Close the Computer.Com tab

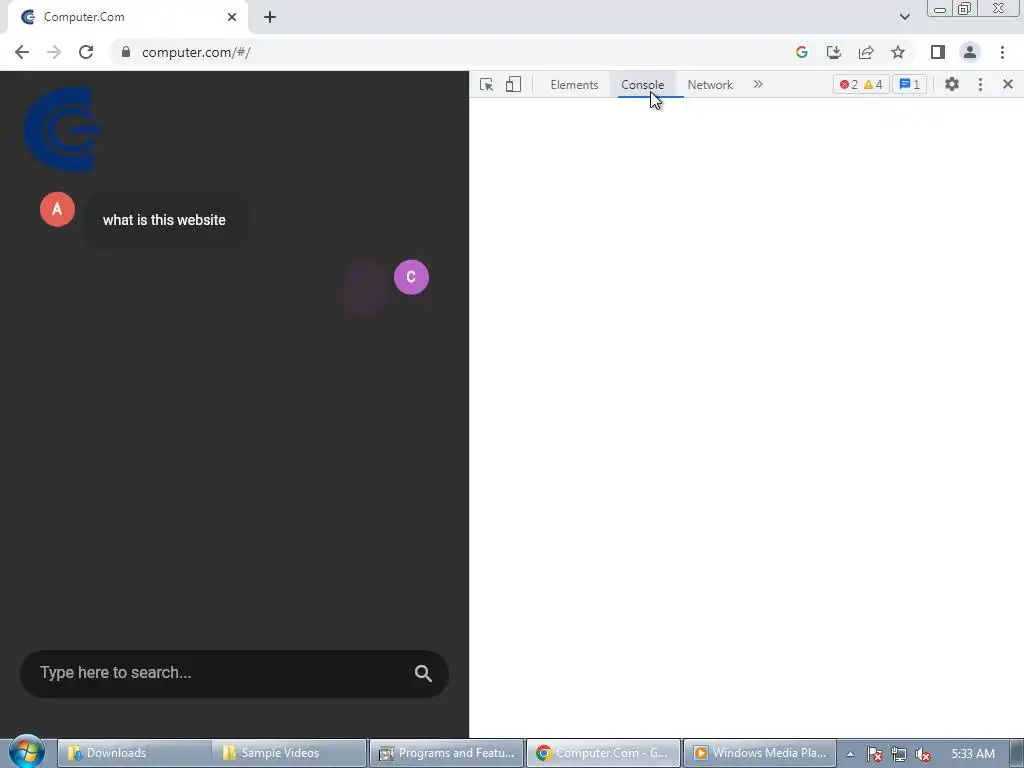pyautogui.click(x=232, y=17)
